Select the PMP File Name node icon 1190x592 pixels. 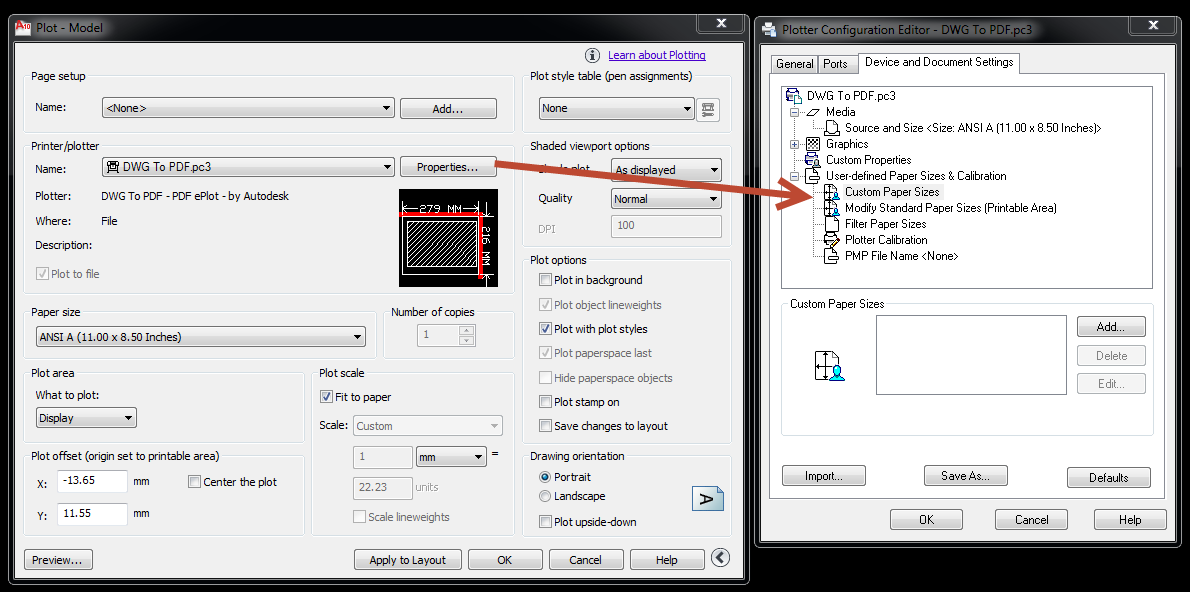[x=833, y=256]
